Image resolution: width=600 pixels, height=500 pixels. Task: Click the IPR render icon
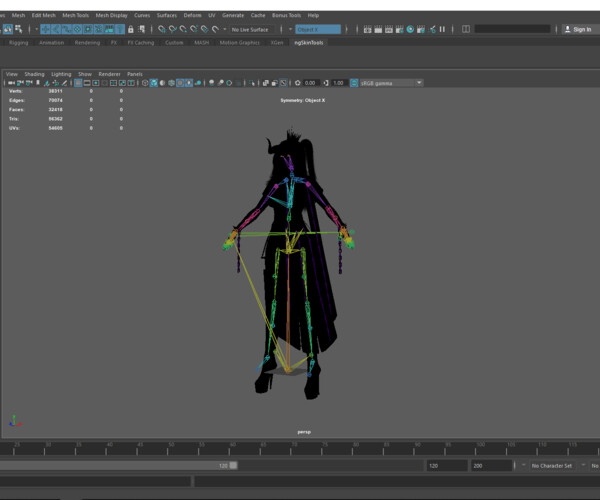tap(389, 29)
